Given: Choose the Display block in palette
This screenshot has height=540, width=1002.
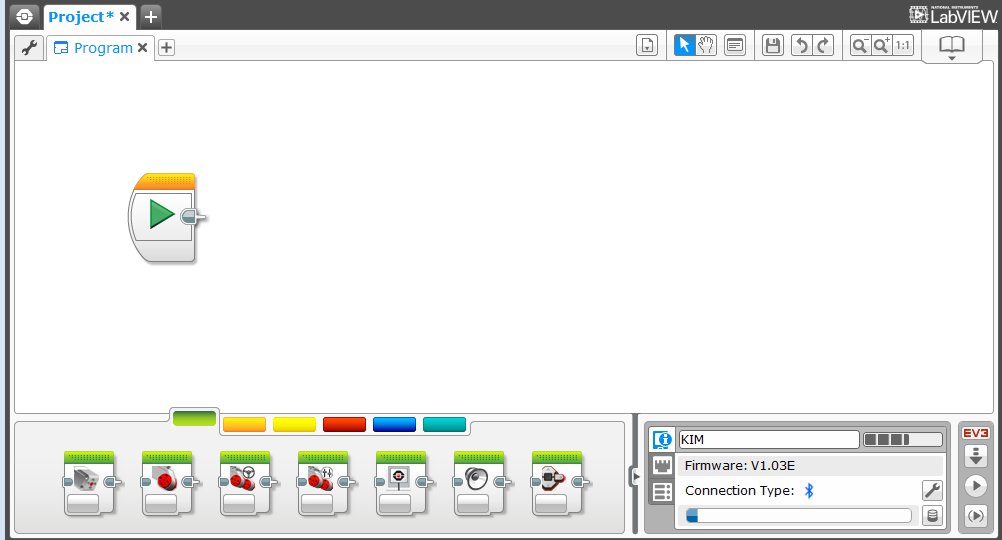Looking at the screenshot, I should (400, 482).
